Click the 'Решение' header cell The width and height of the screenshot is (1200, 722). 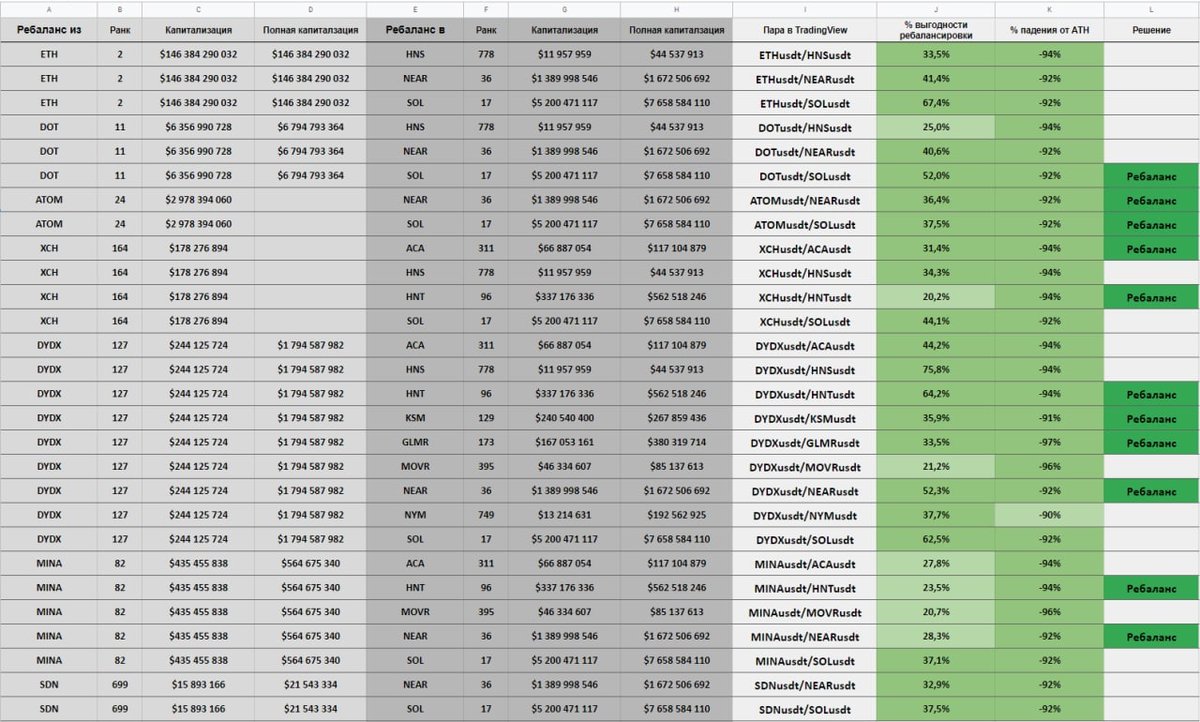point(1151,31)
